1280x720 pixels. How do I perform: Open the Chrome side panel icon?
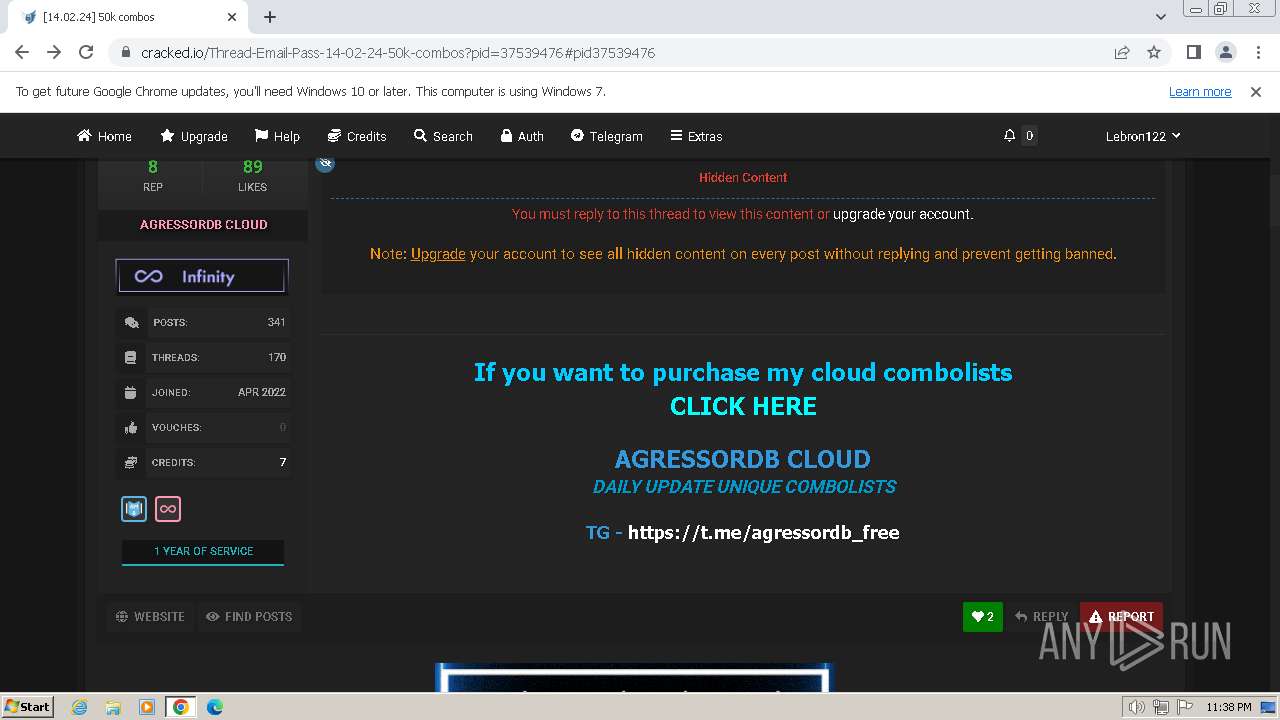click(x=1193, y=52)
